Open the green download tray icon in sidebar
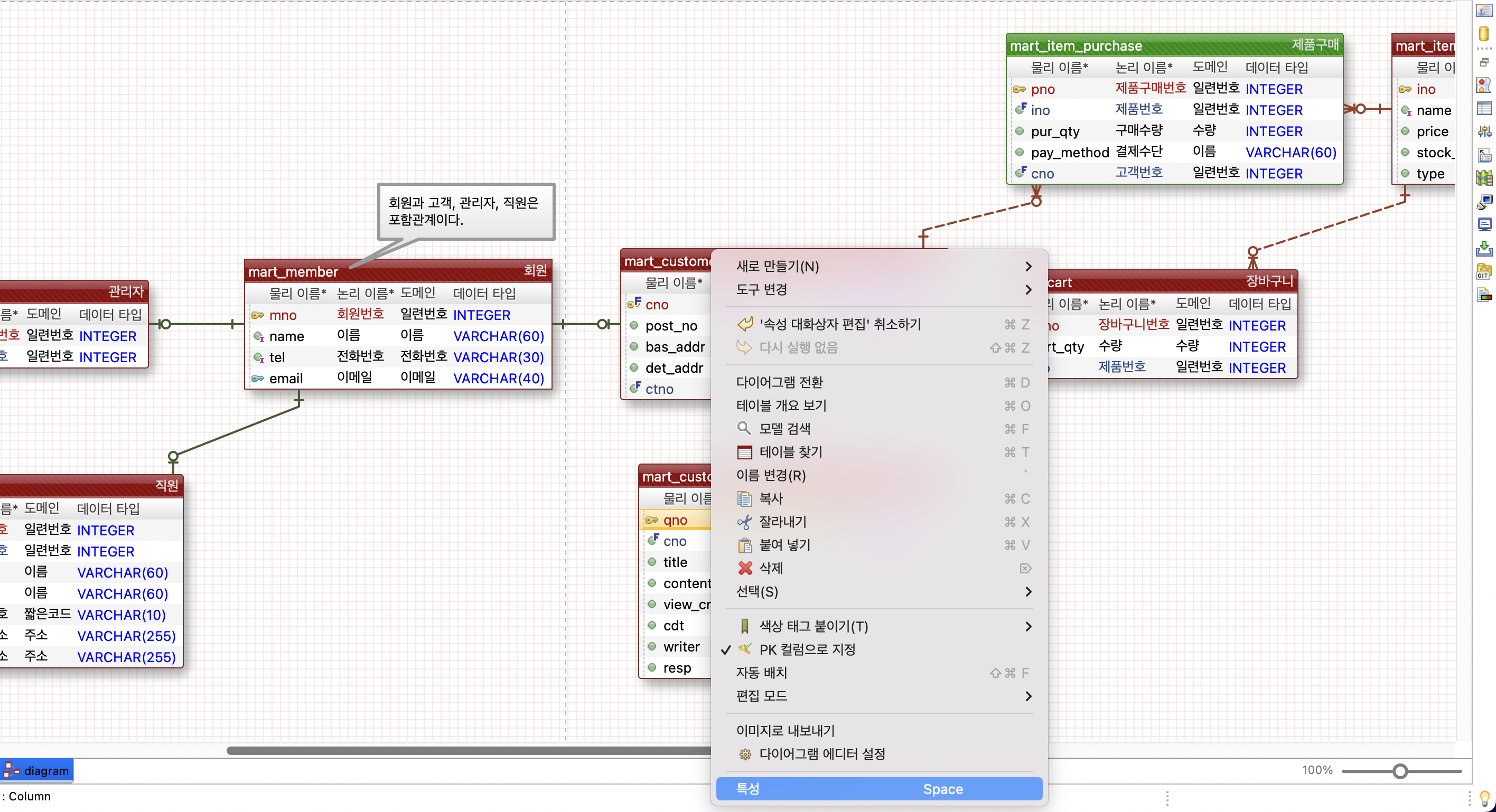The image size is (1496, 812). [x=1484, y=249]
